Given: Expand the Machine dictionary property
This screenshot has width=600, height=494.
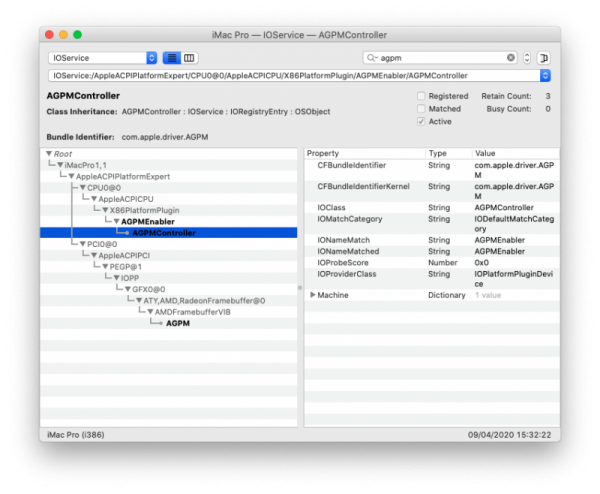Looking at the screenshot, I should pyautogui.click(x=313, y=295).
